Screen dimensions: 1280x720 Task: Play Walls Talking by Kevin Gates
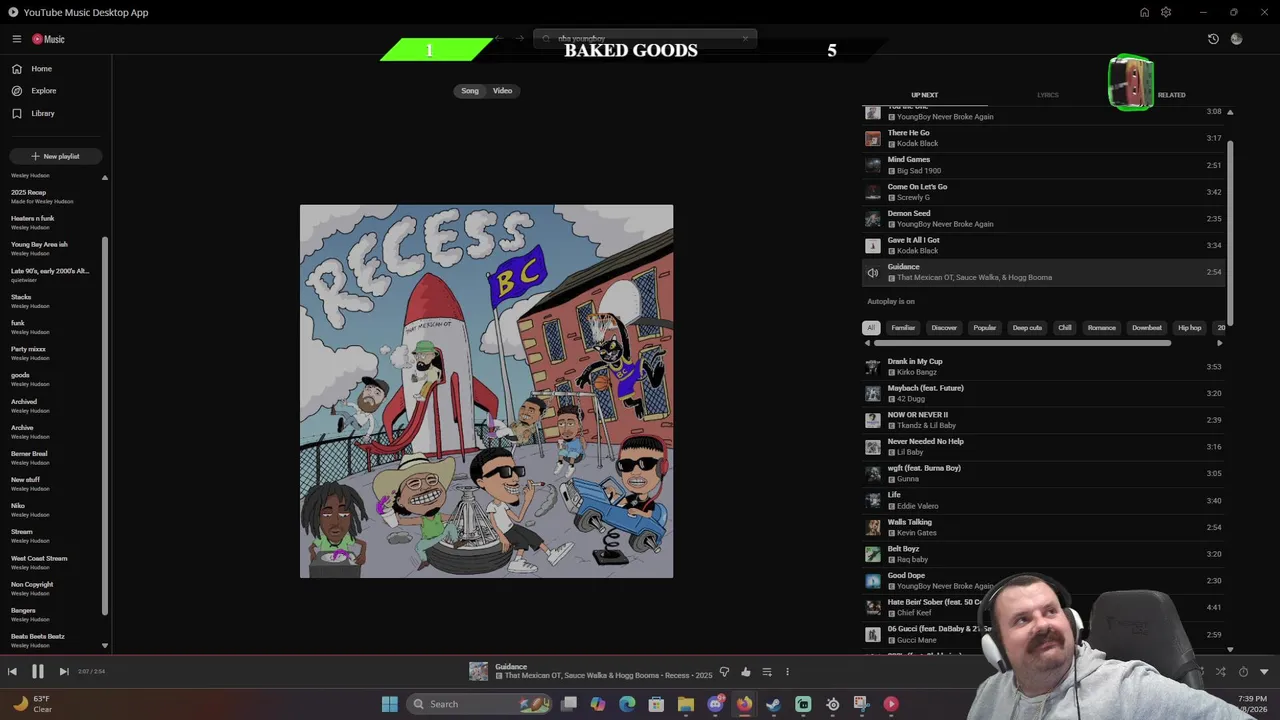point(1044,527)
